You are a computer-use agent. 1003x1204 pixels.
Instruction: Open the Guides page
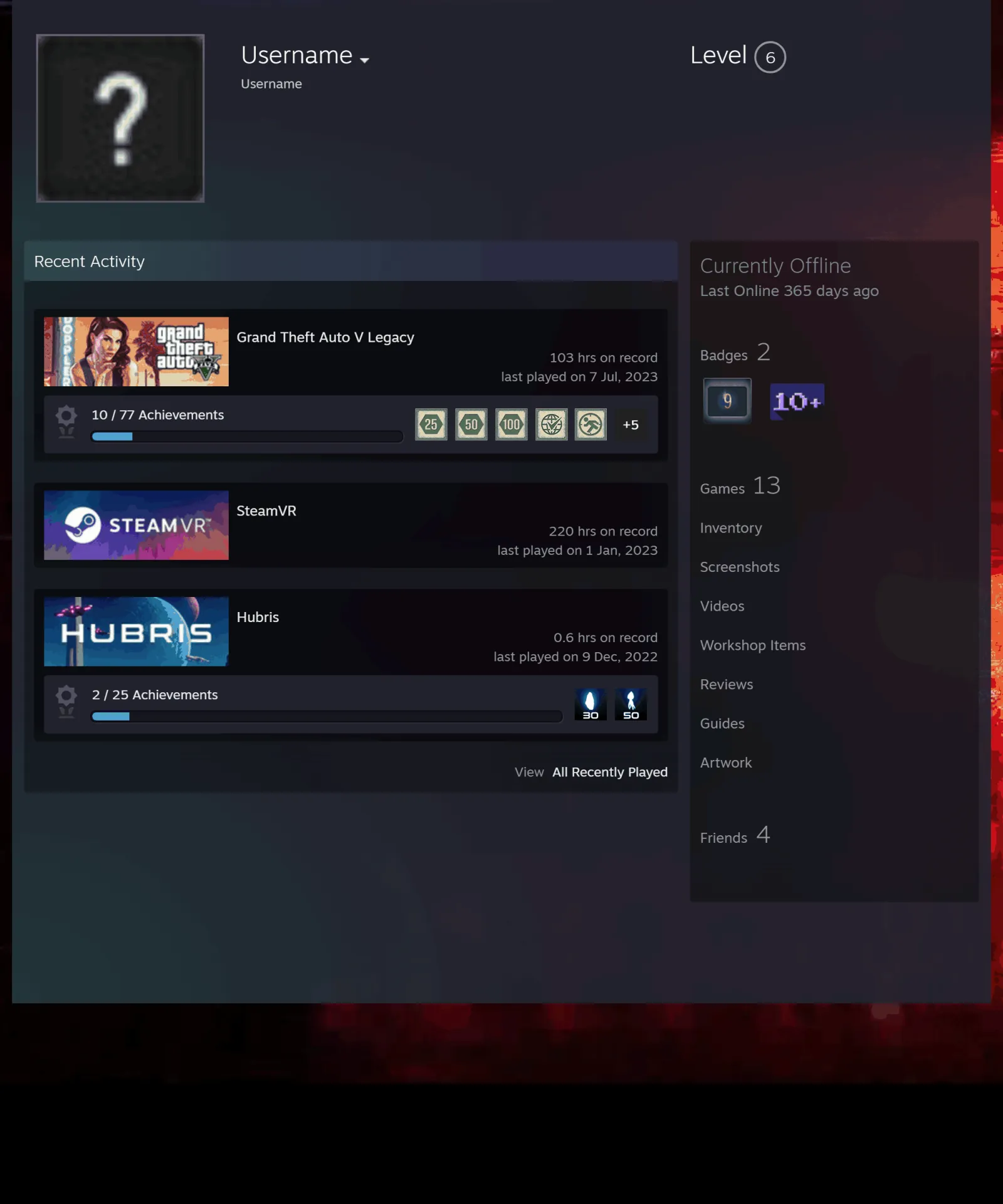[722, 724]
